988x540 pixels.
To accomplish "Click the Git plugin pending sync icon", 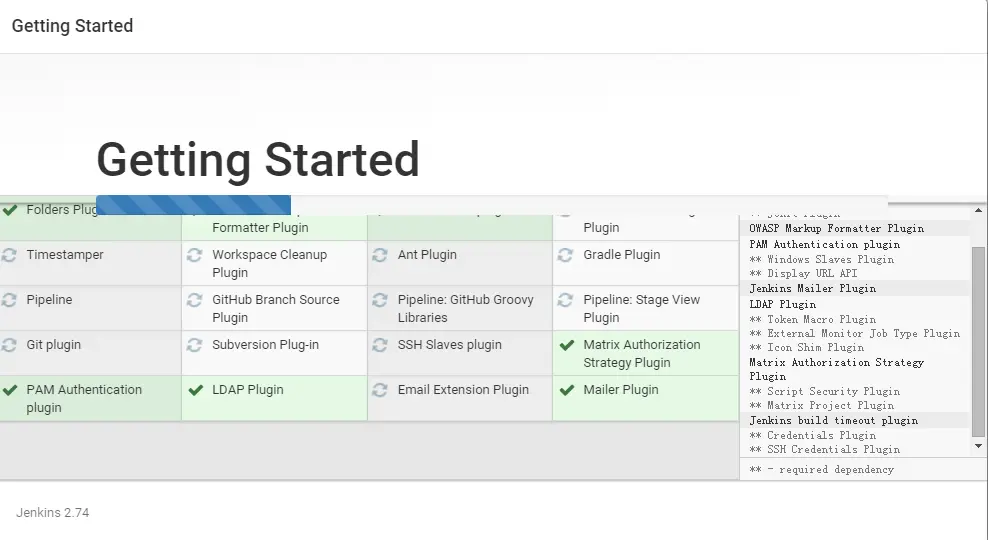I will pos(9,345).
